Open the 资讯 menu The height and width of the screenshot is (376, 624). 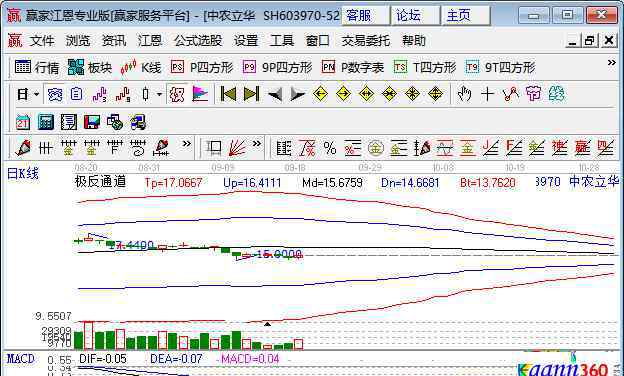pos(114,41)
